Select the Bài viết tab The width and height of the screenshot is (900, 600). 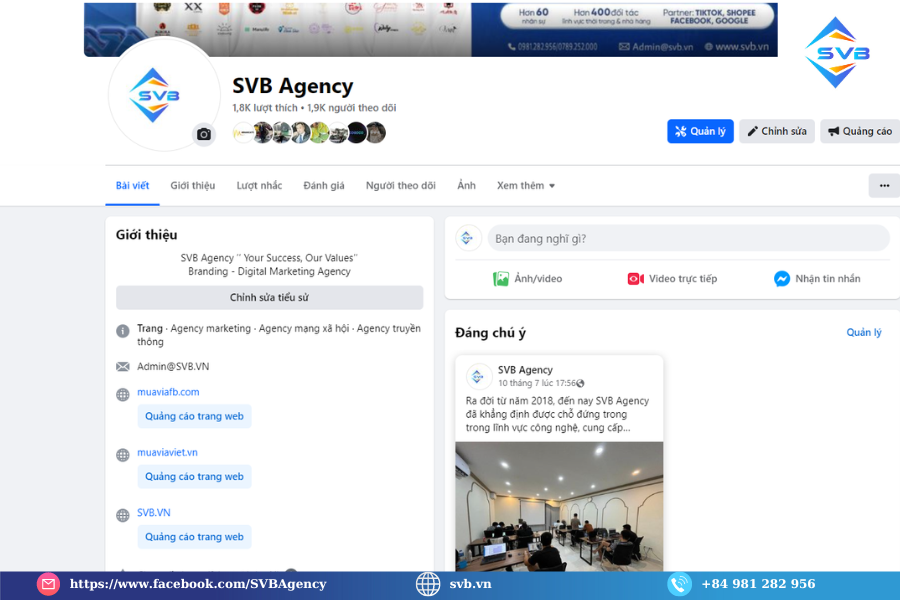[133, 185]
